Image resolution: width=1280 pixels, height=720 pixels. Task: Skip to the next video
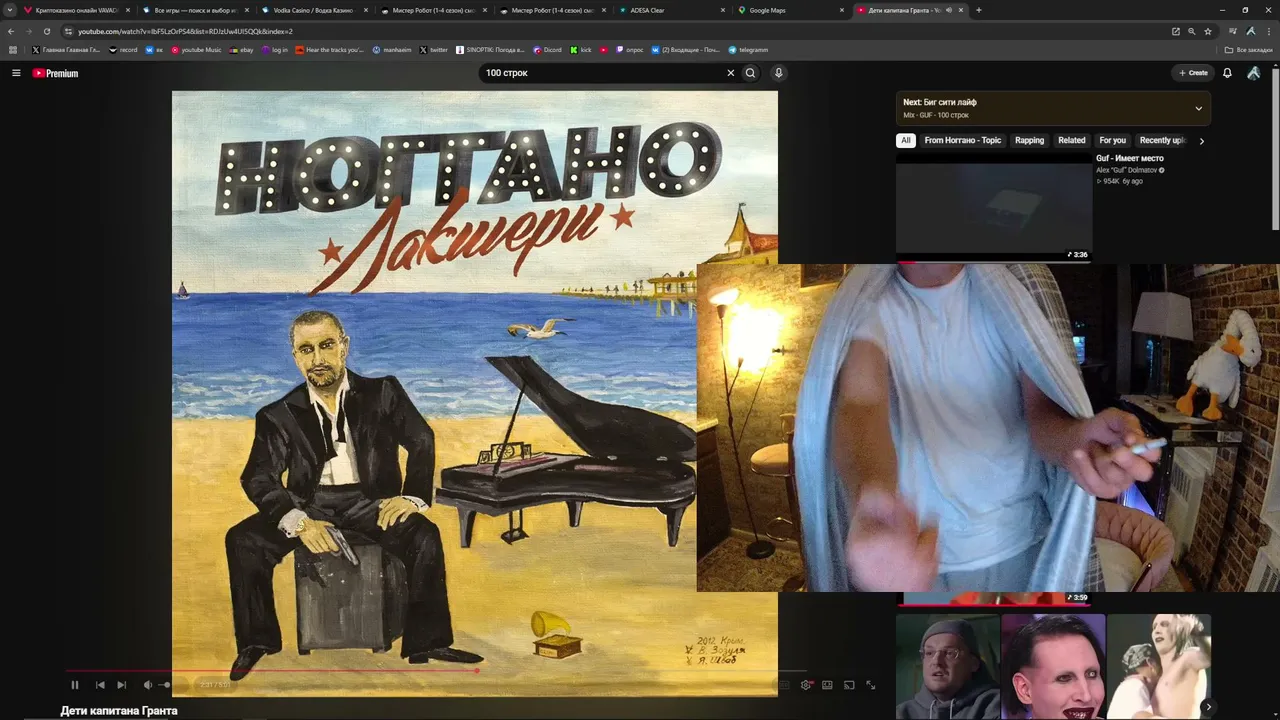pyautogui.click(x=122, y=685)
